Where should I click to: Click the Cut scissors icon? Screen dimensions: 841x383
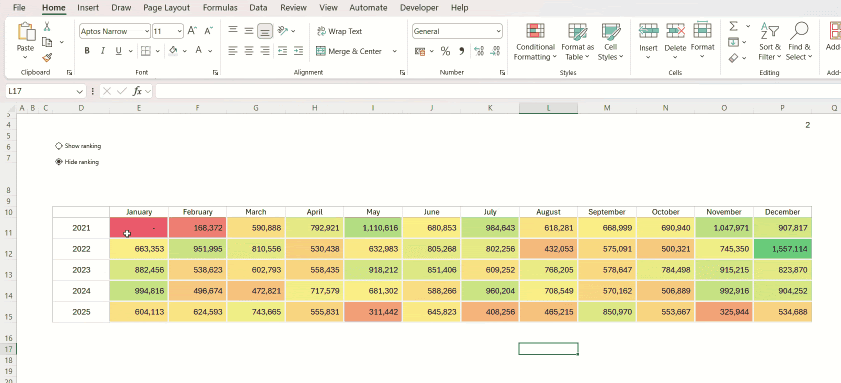(47, 26)
